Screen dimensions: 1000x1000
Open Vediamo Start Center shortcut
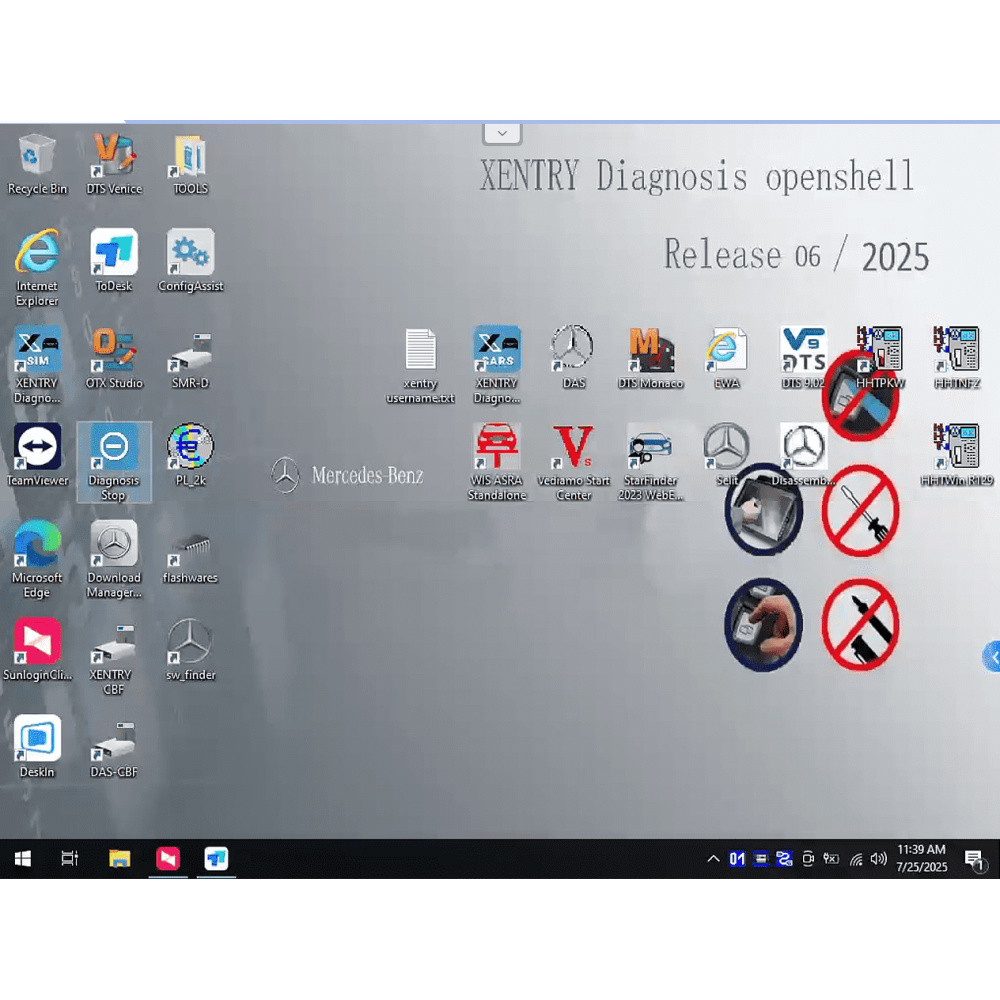(x=573, y=462)
